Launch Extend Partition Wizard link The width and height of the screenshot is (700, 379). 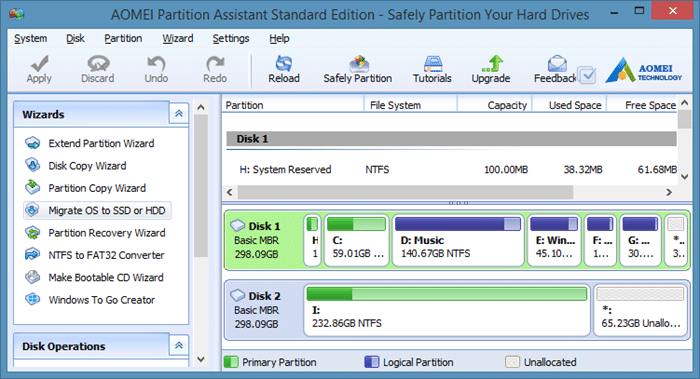pyautogui.click(x=101, y=143)
